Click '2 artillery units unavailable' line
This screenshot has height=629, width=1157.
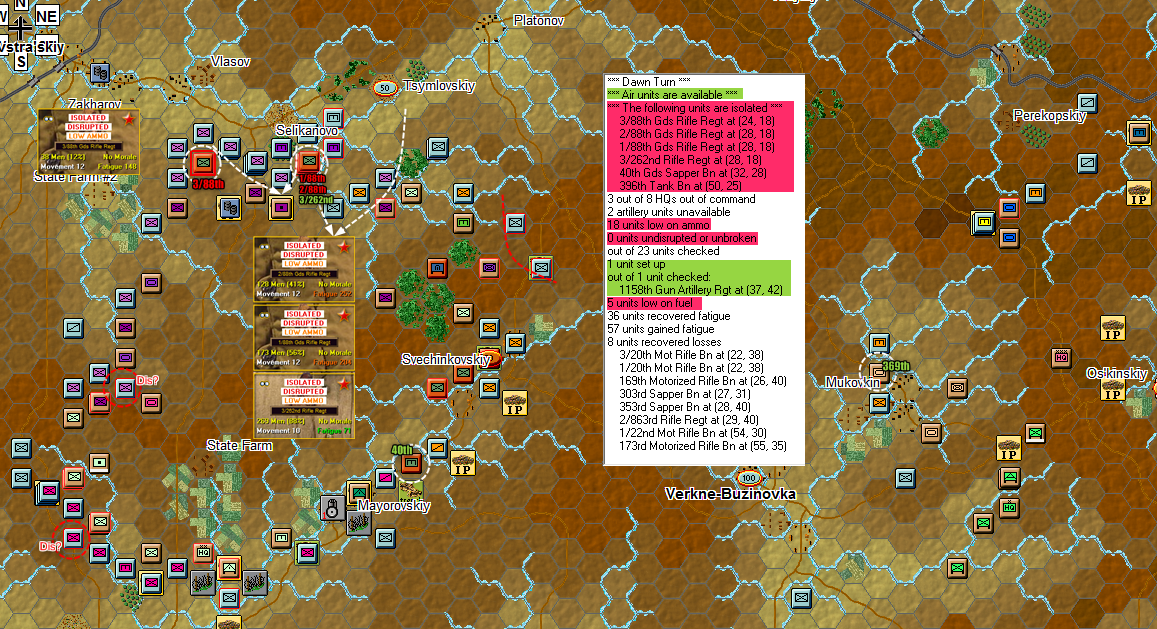[669, 212]
